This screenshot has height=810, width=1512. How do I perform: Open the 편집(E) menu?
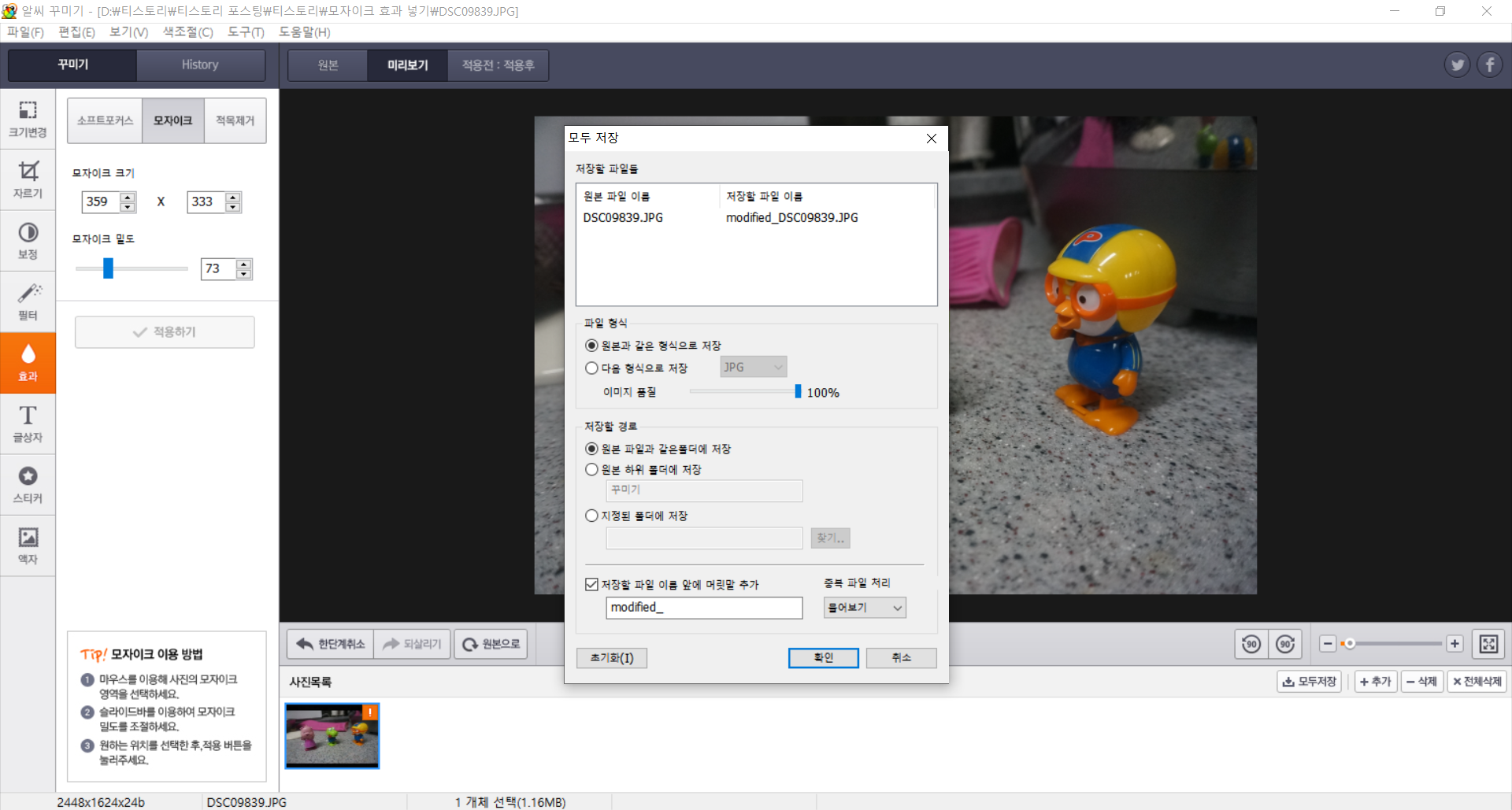tap(76, 32)
